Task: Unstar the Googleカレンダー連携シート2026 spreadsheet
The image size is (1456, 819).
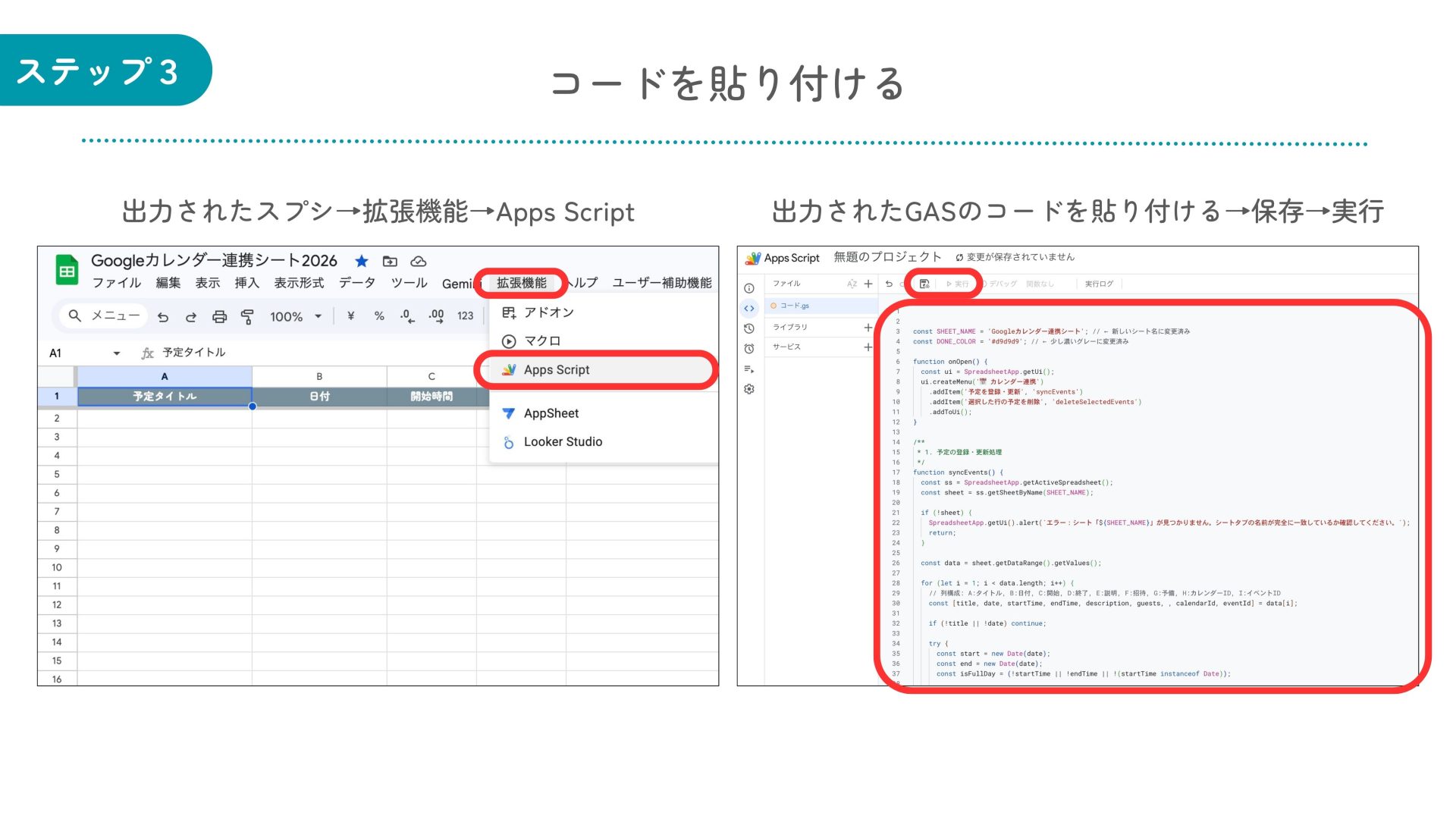Action: (x=362, y=261)
